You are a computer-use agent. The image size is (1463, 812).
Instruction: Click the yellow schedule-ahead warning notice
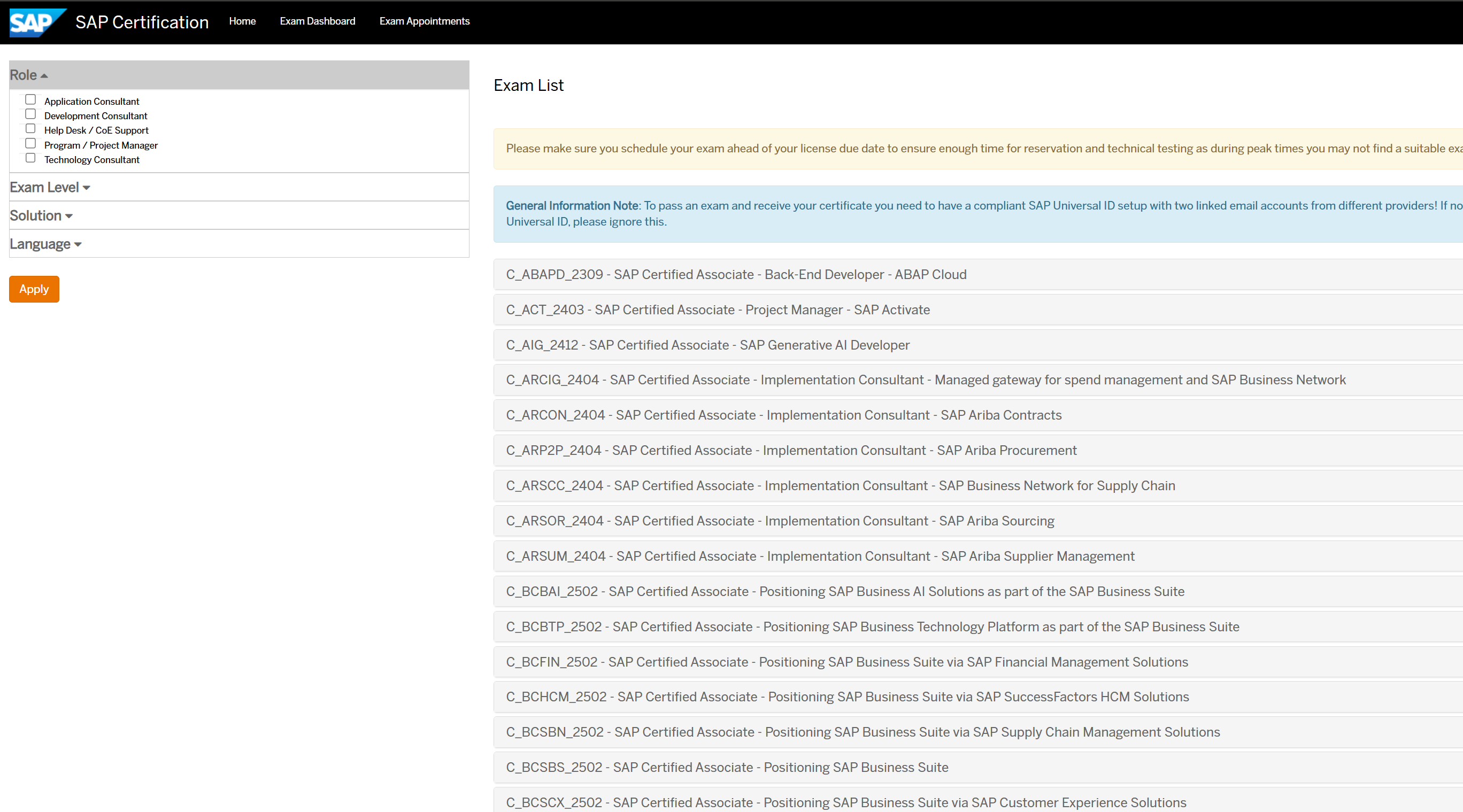[978, 149]
